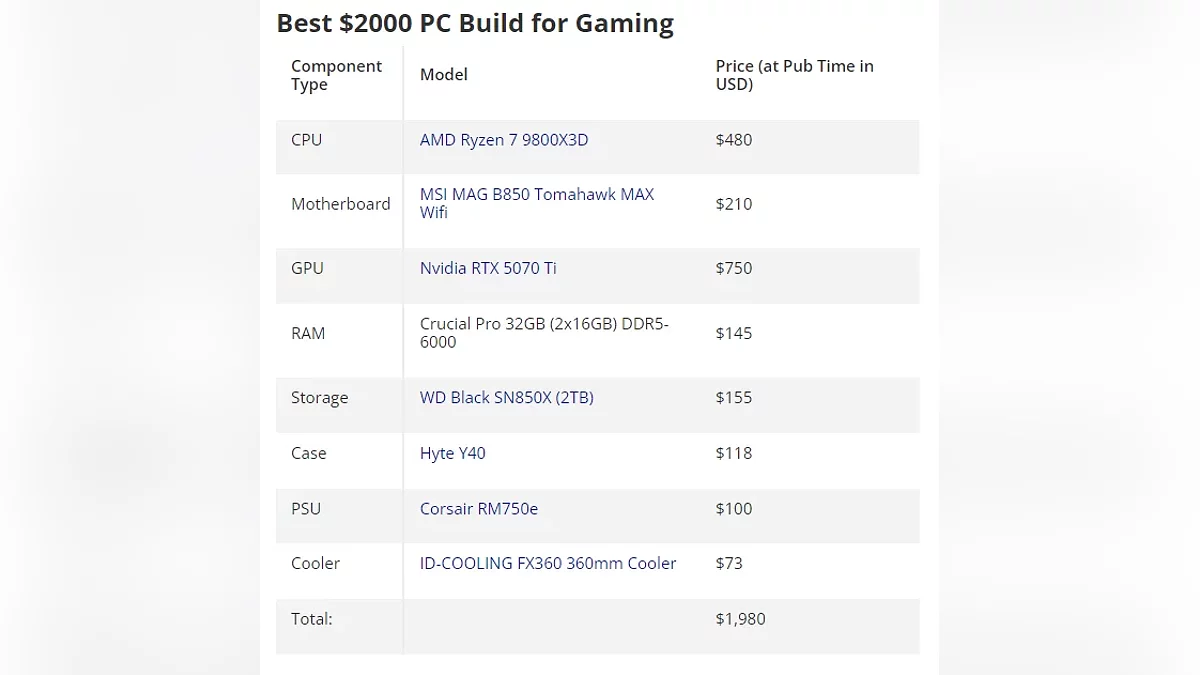Click the $480 CPU price cell
The image size is (1200, 675).
tap(734, 140)
